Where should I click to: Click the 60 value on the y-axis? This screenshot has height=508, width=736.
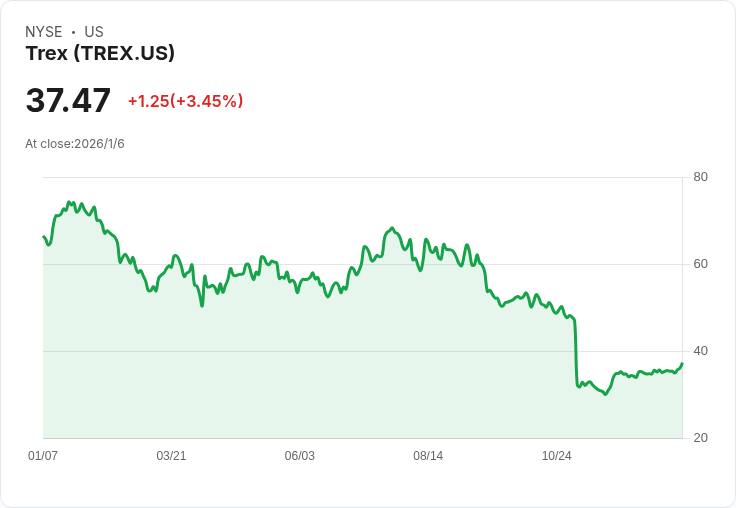700,264
